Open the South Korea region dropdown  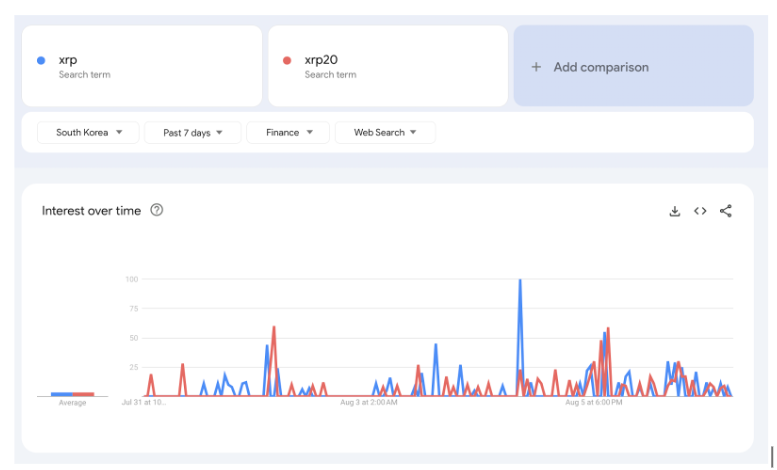click(x=88, y=132)
